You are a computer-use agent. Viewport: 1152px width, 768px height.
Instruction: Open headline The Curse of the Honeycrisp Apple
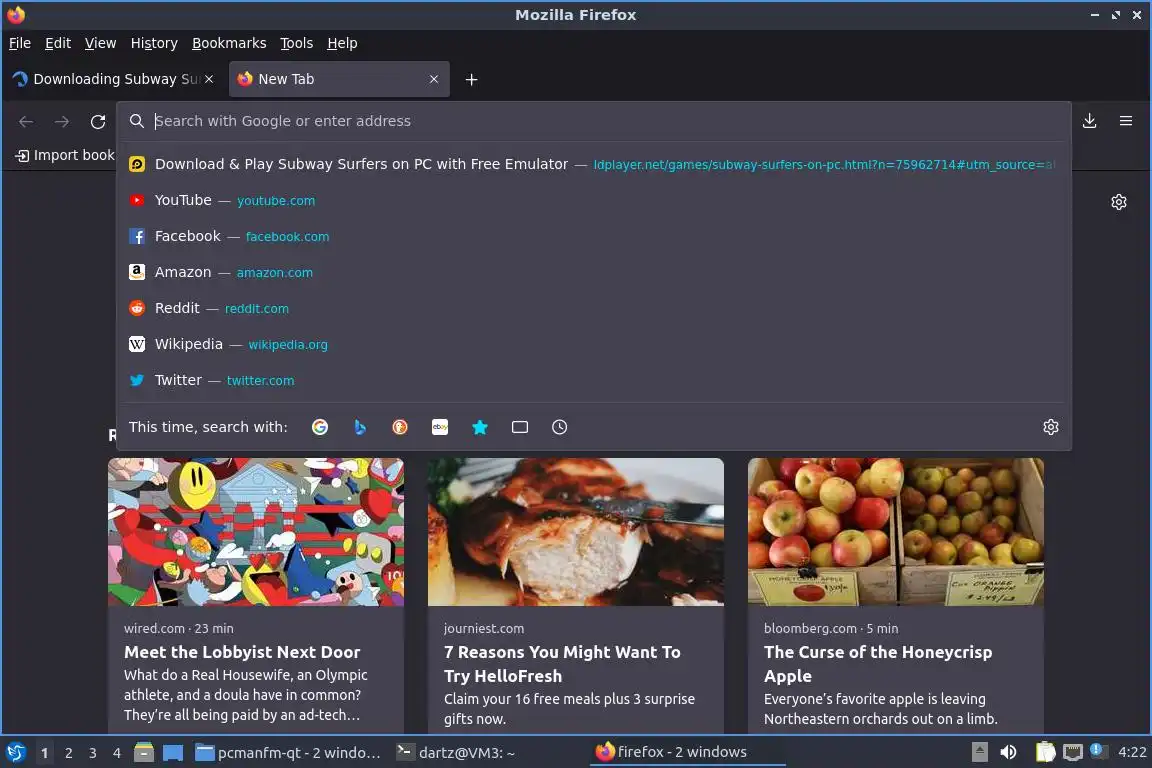878,664
